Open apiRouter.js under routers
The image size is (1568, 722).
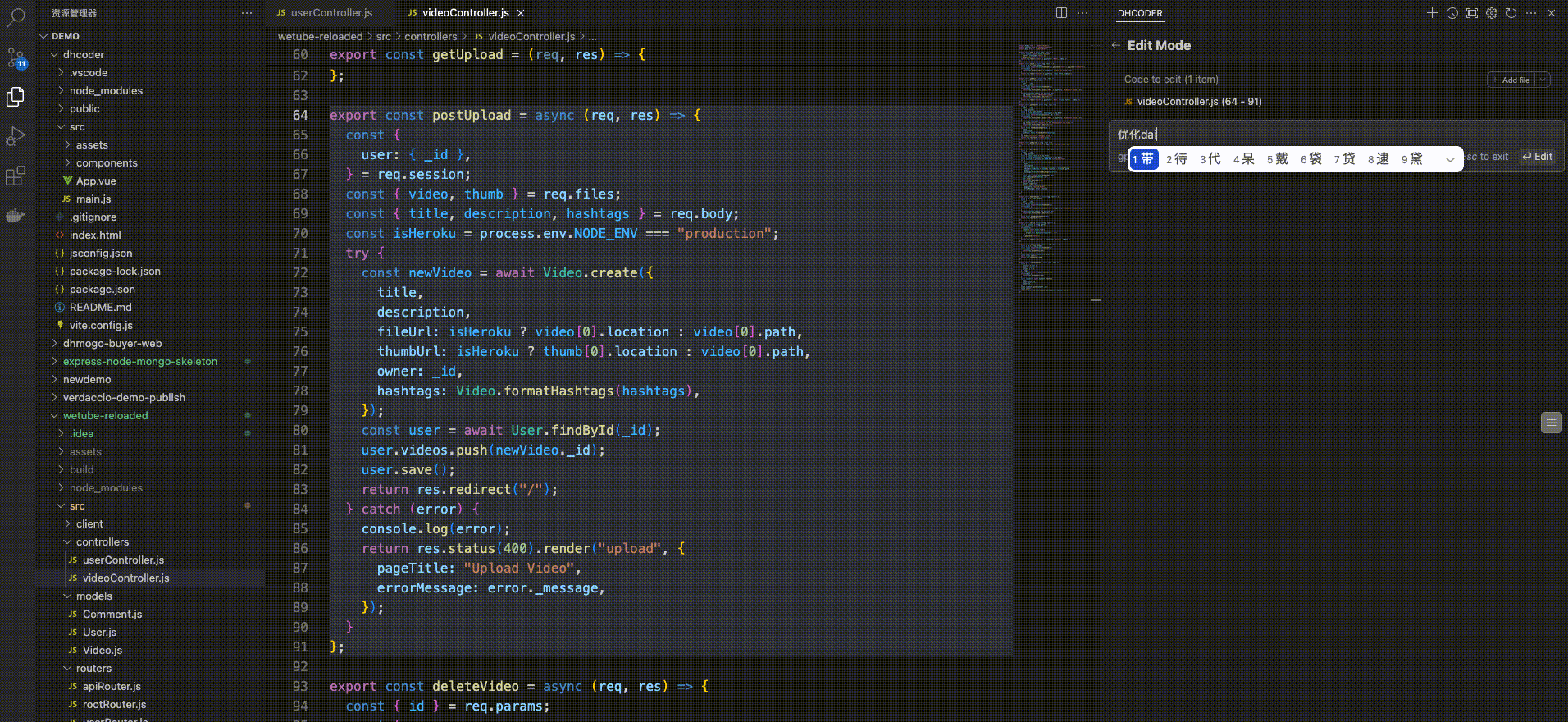pyautogui.click(x=112, y=686)
